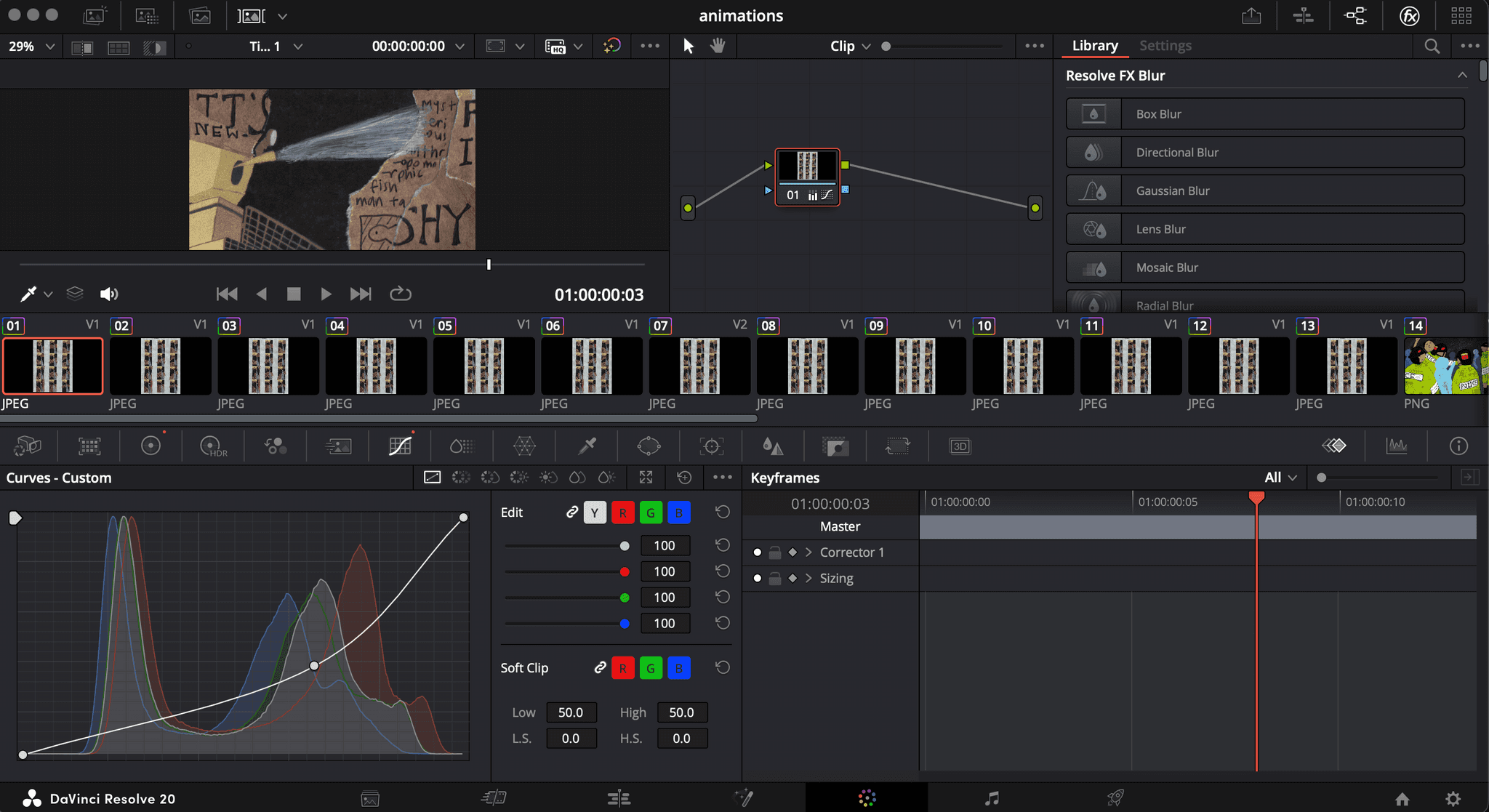Open the Power Window palette
The image size is (1489, 812).
click(649, 446)
